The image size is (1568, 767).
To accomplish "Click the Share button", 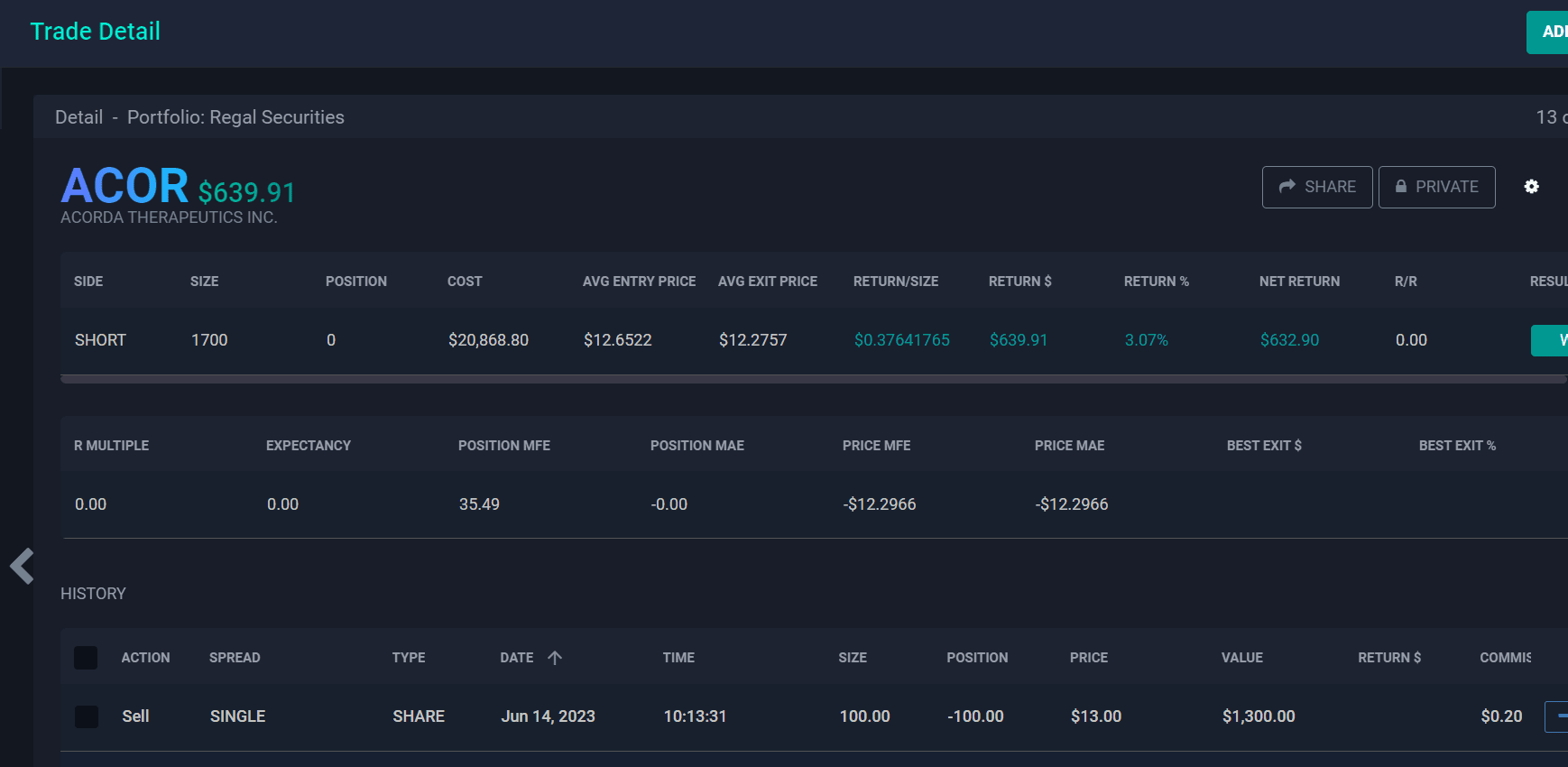I will click(1316, 187).
